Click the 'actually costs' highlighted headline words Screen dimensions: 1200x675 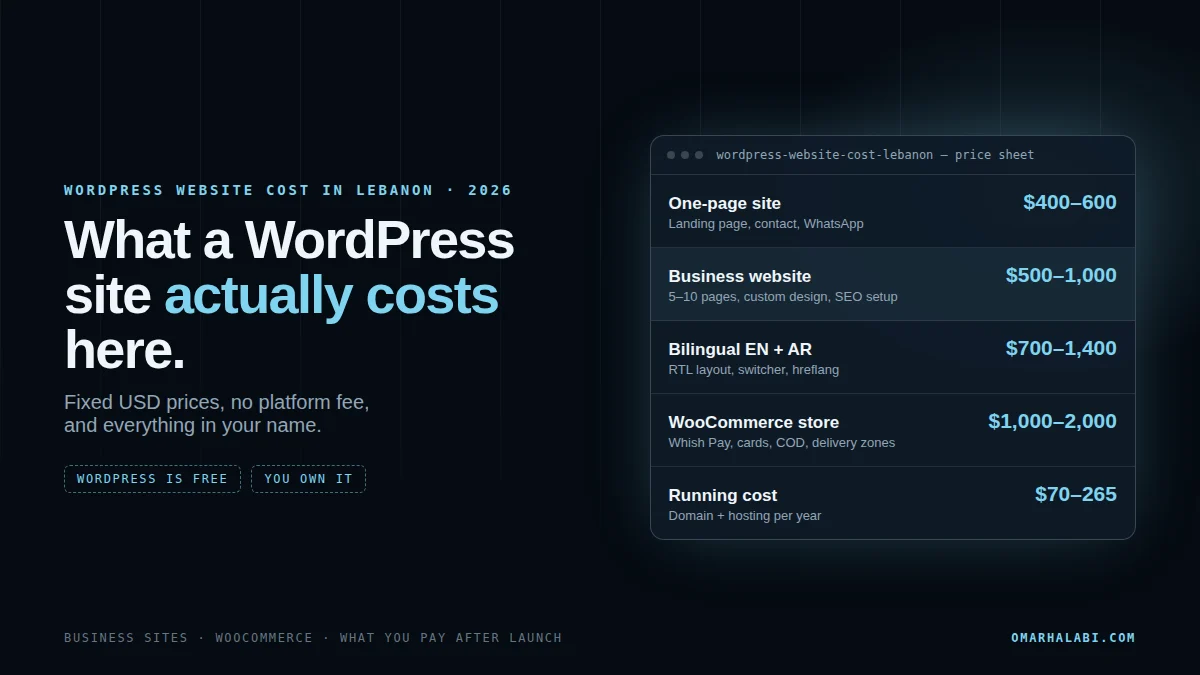[x=331, y=296]
